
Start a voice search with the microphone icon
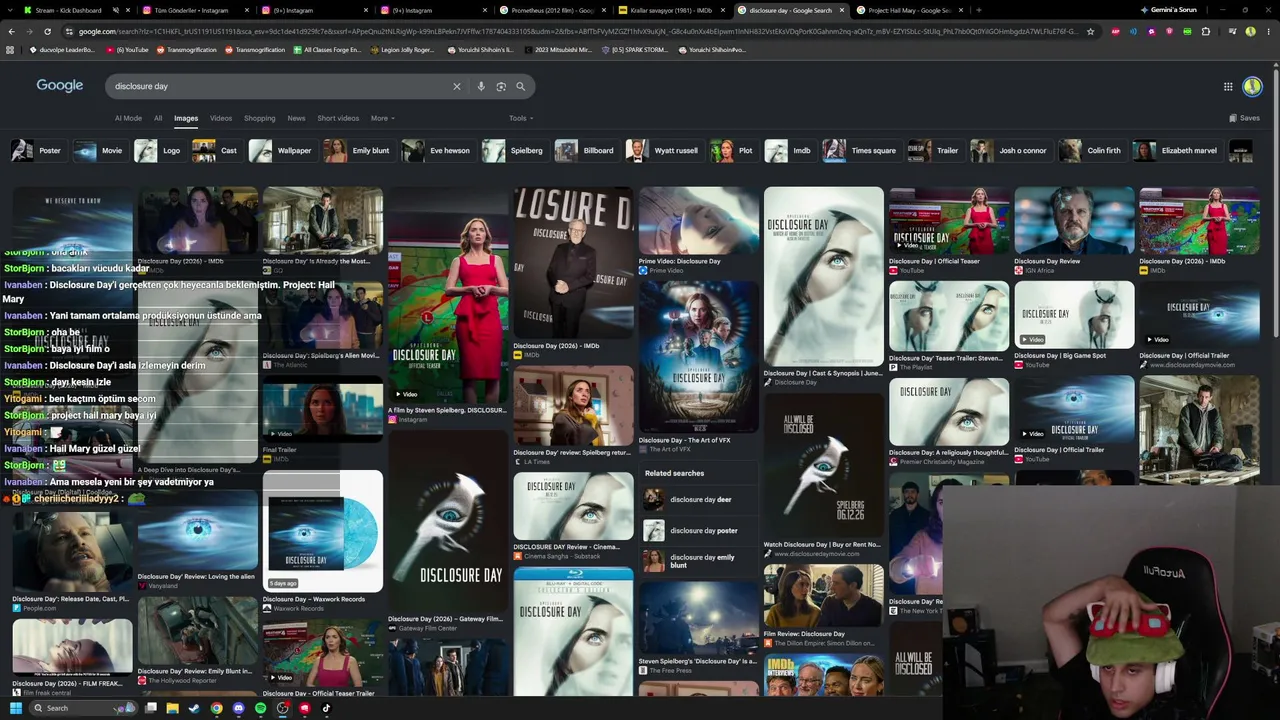coord(481,86)
